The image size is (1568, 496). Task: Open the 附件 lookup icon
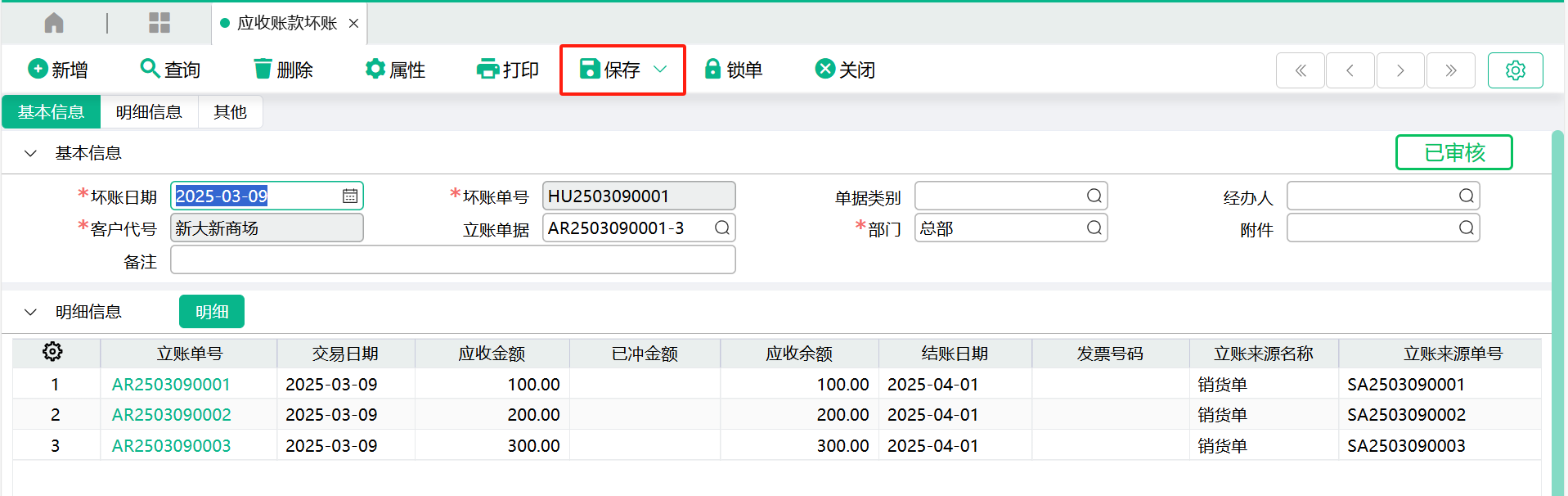(1466, 228)
